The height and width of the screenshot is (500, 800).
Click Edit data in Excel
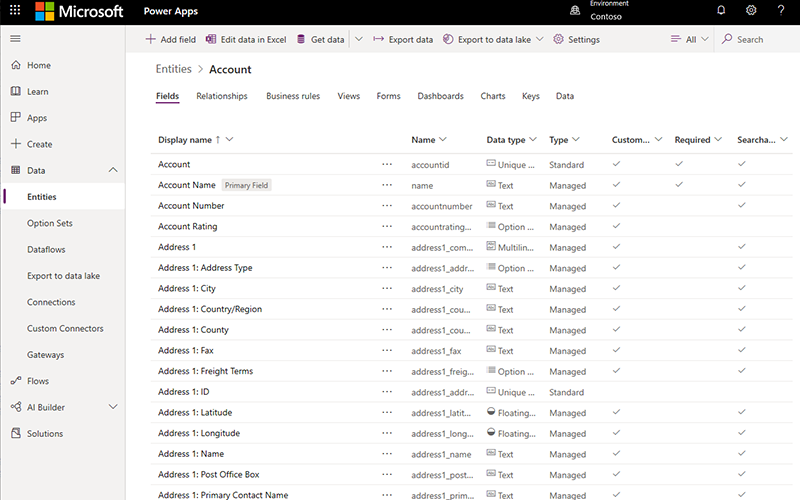click(x=246, y=39)
